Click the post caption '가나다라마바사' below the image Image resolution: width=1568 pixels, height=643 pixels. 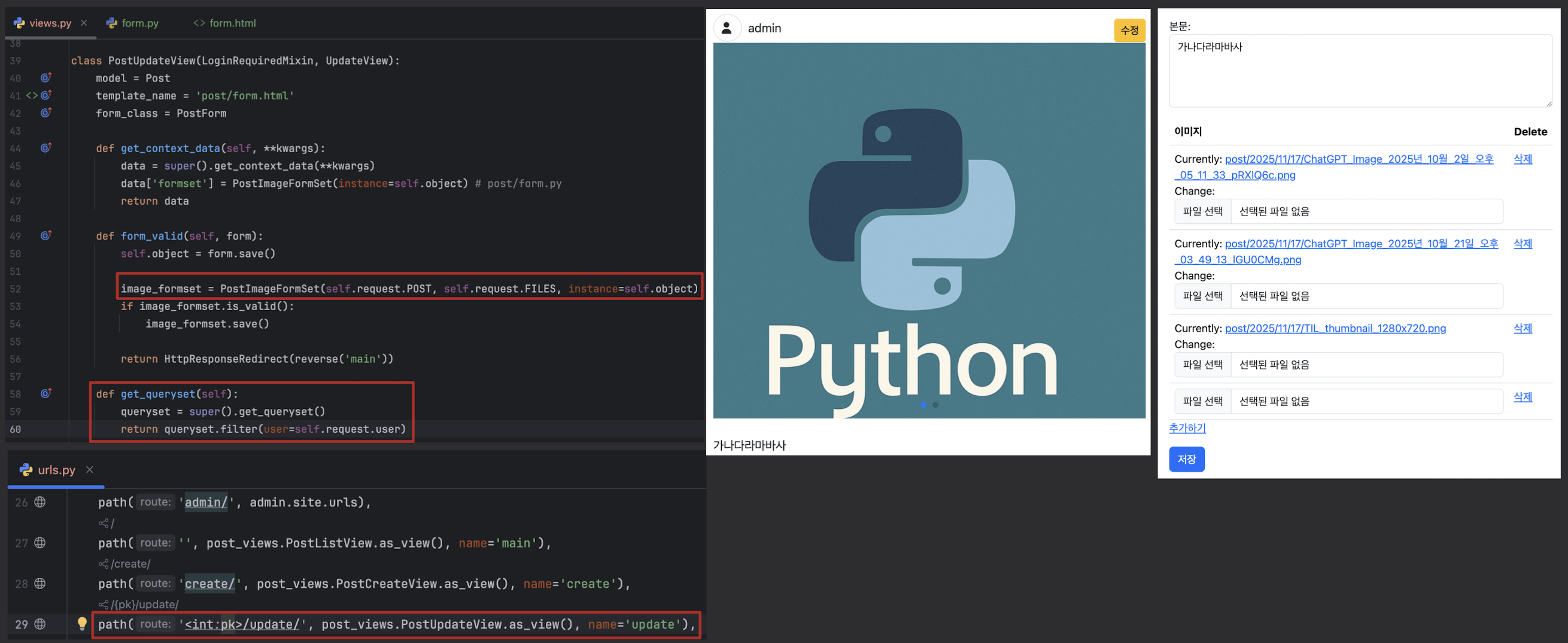tap(749, 445)
